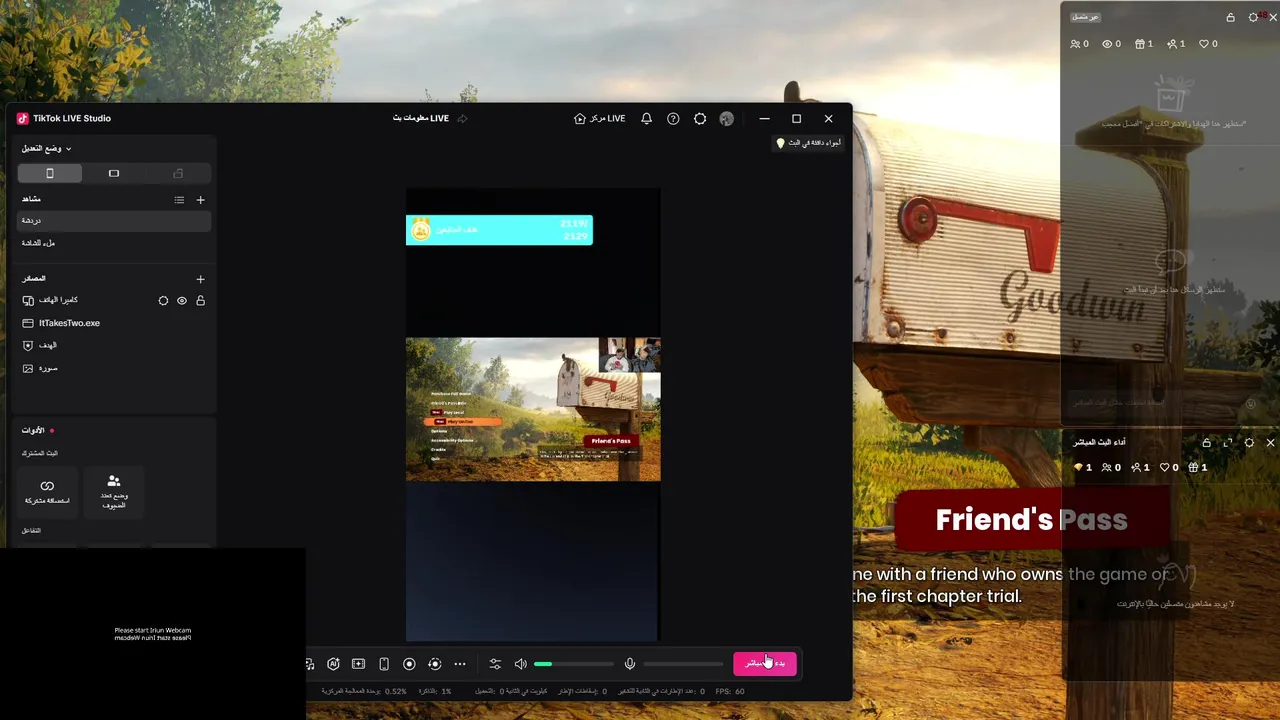Image resolution: width=1280 pixels, height=720 pixels.
Task: Adjust the speaker volume slider
Action: coord(574,664)
